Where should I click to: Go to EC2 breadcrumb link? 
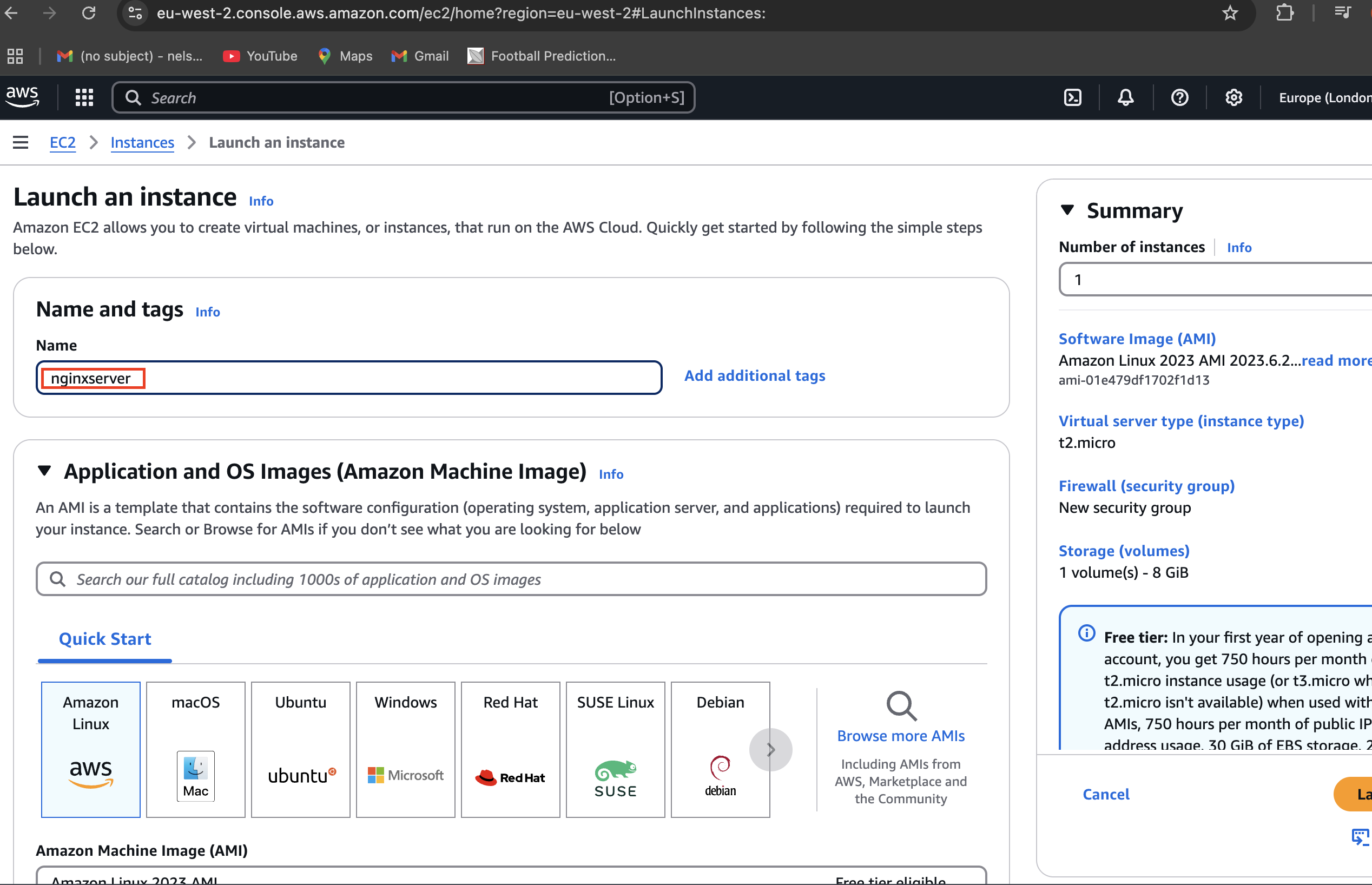tap(63, 142)
